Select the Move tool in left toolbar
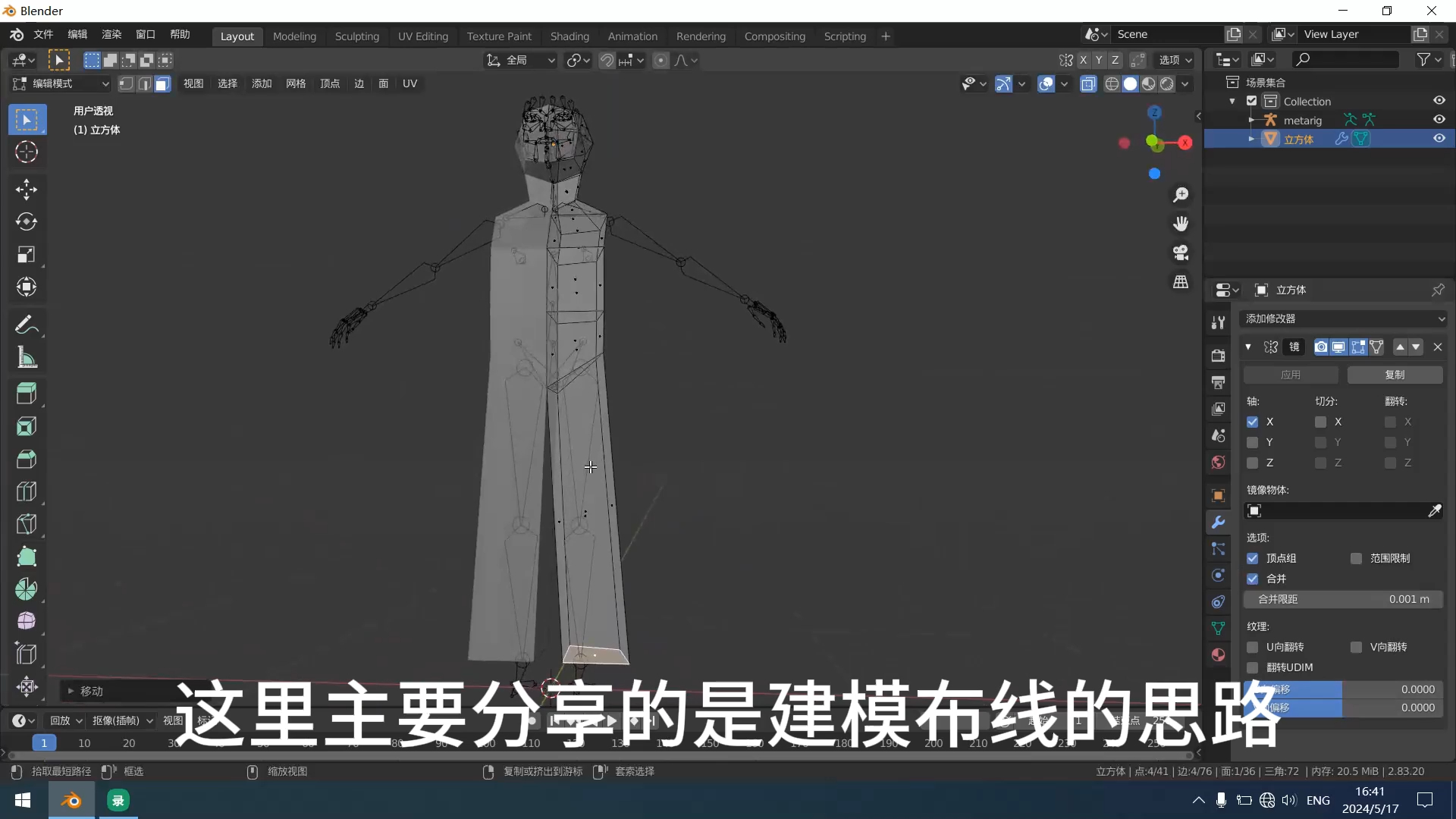Screen dimensions: 1456x819 coord(27,190)
